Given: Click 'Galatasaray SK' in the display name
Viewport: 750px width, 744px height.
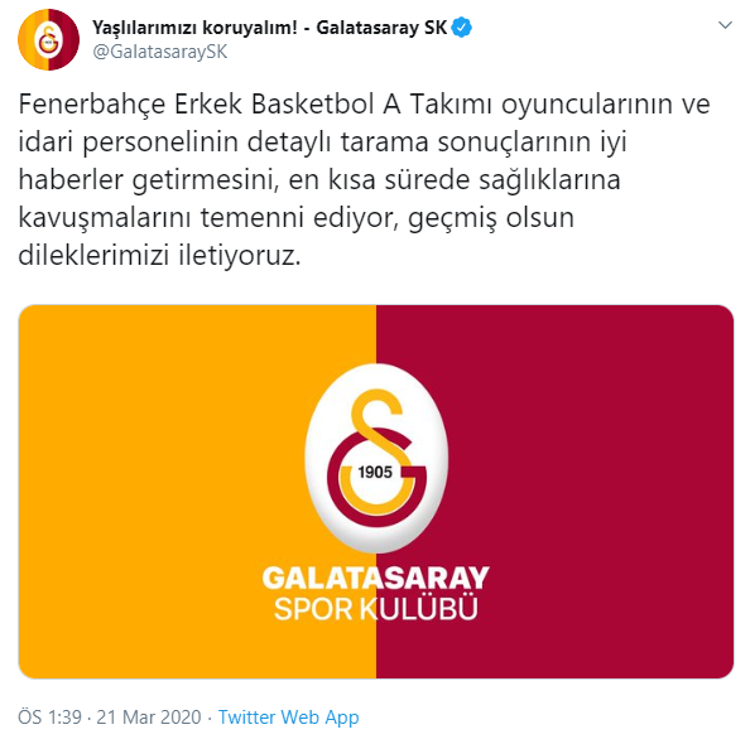Looking at the screenshot, I should (382, 28).
